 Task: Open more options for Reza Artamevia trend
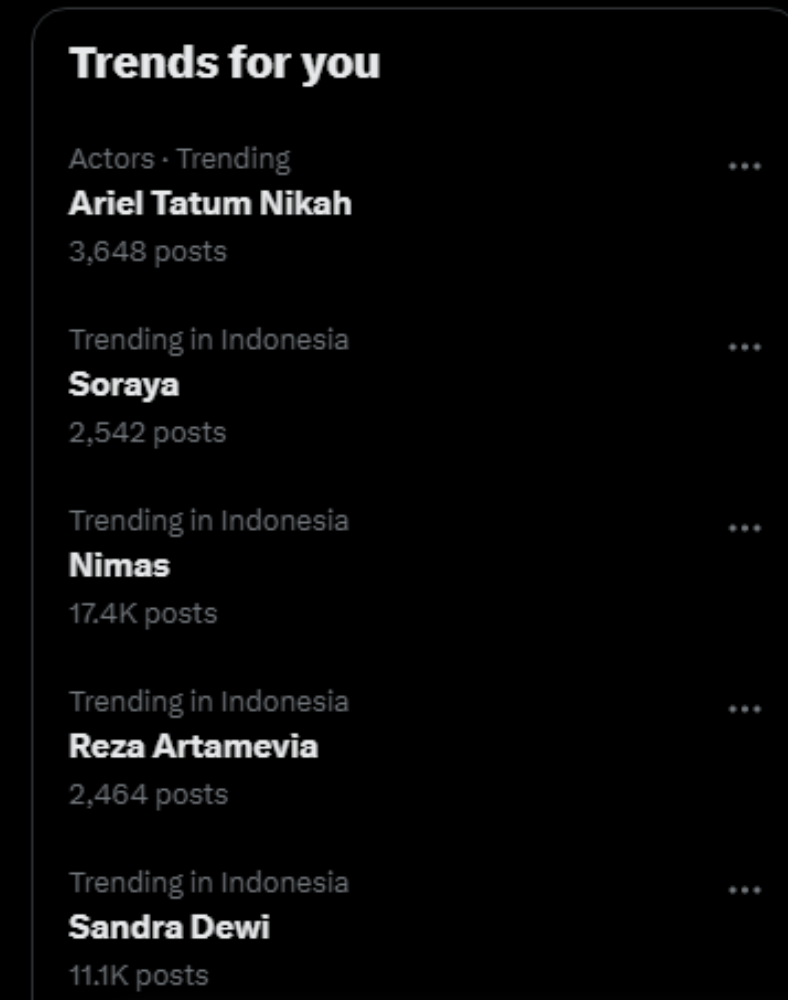coord(745,709)
